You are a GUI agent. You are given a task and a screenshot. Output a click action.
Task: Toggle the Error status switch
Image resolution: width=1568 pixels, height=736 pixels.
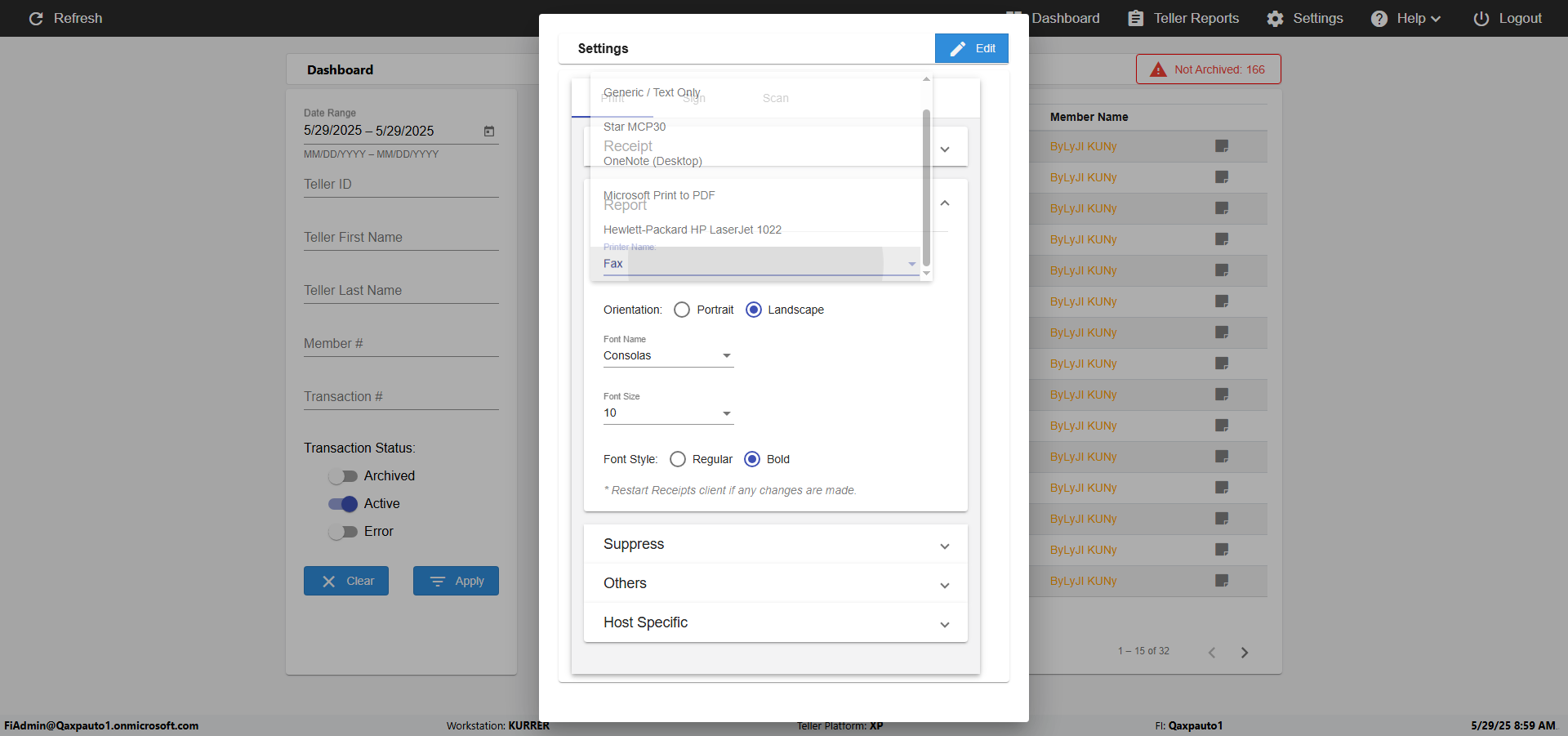(x=343, y=532)
